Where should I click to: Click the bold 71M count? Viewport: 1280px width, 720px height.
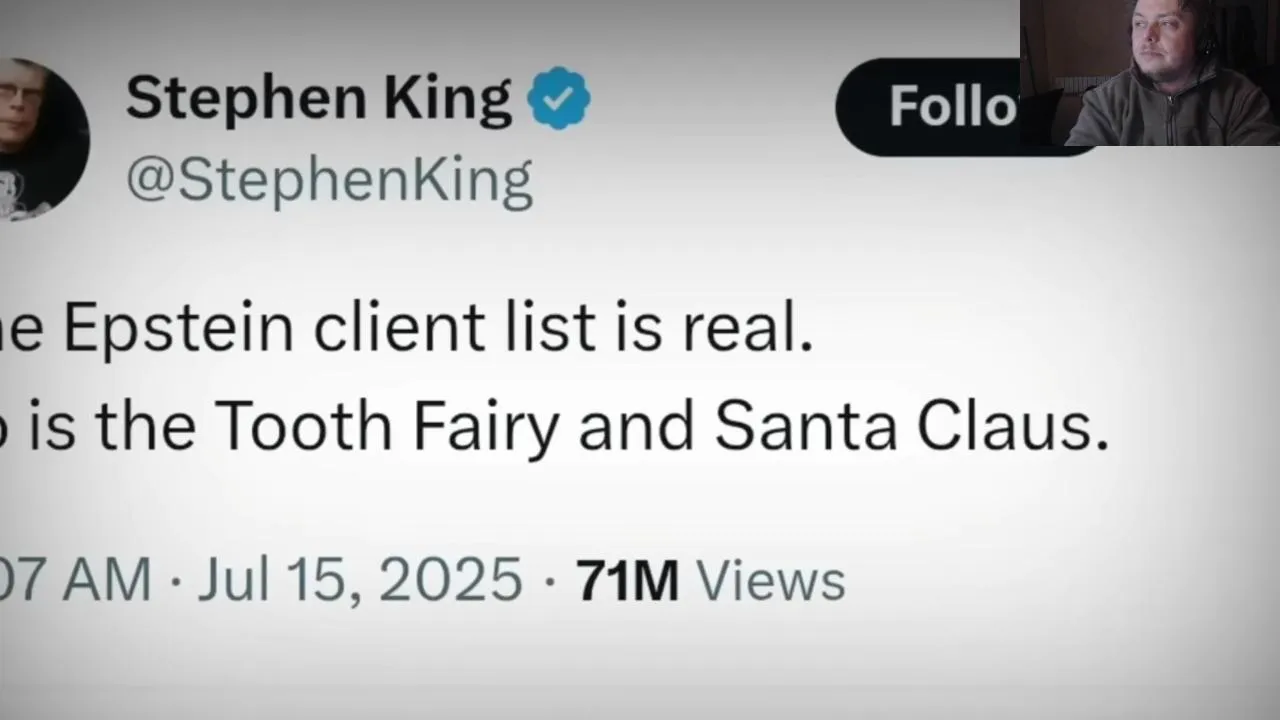[x=627, y=580]
